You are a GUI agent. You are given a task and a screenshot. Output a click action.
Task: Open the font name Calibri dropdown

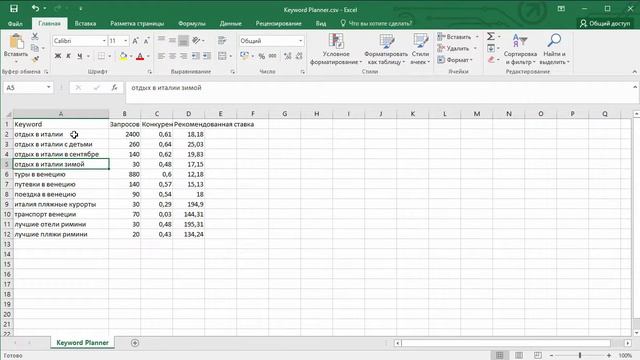click(x=104, y=41)
